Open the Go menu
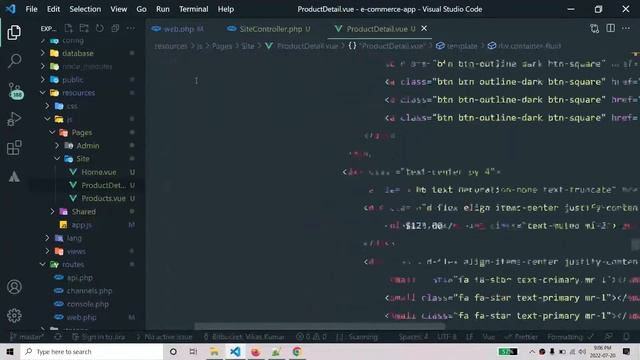640x360 pixels. 141,9
